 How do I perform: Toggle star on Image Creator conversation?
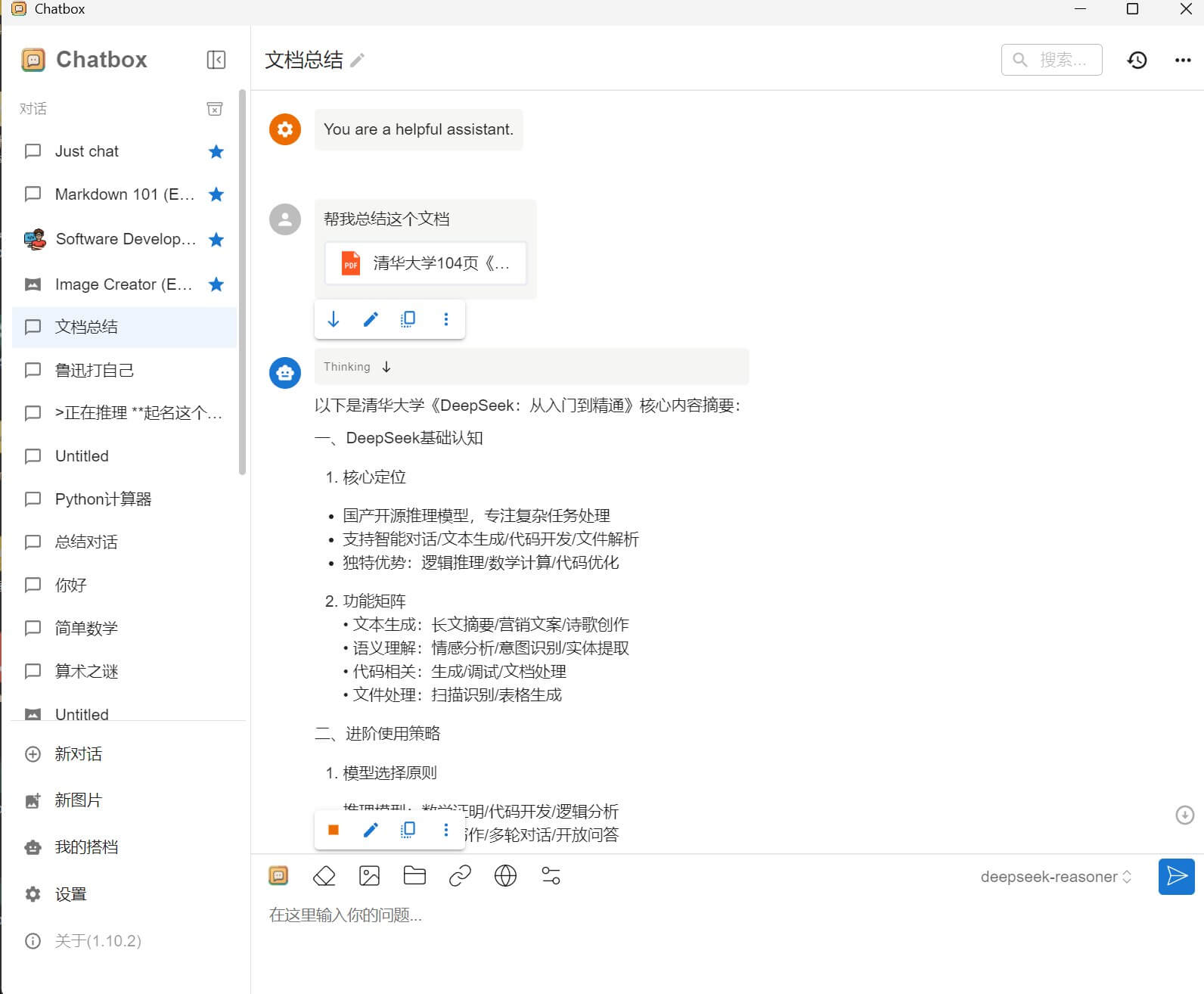click(216, 284)
